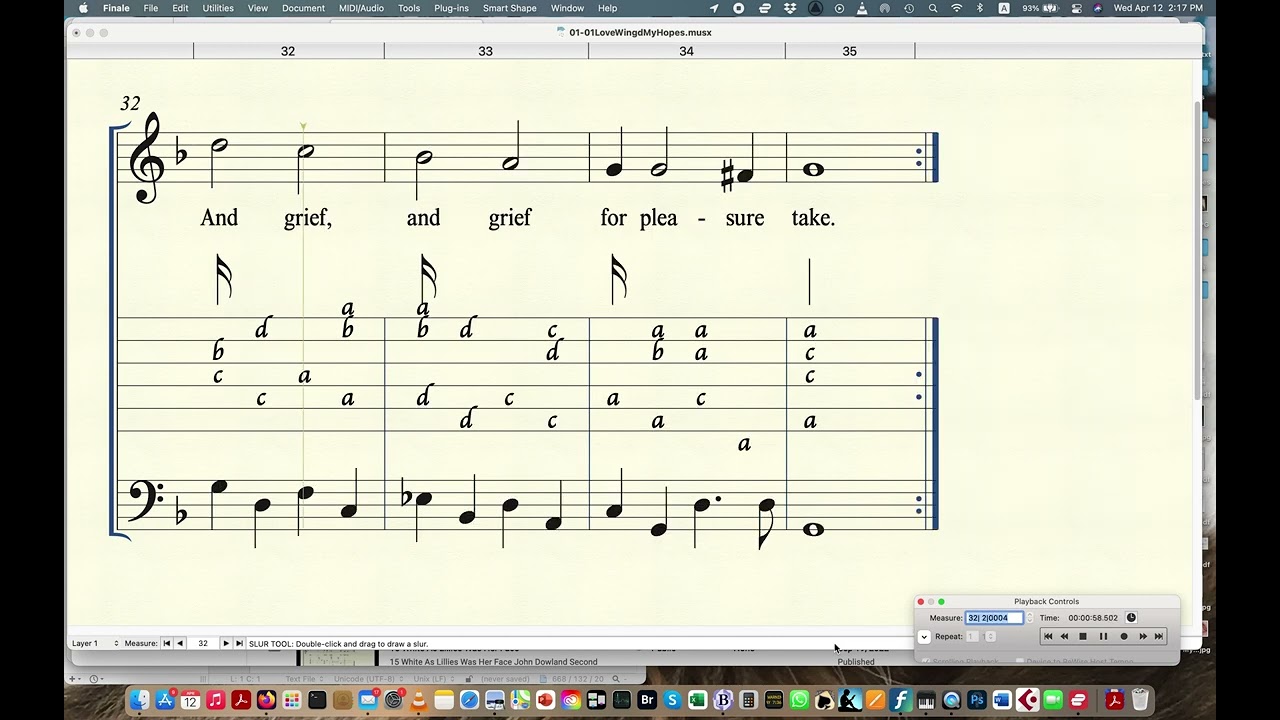1280x720 pixels.
Task: Open the Utilities menu
Action: coord(218,8)
